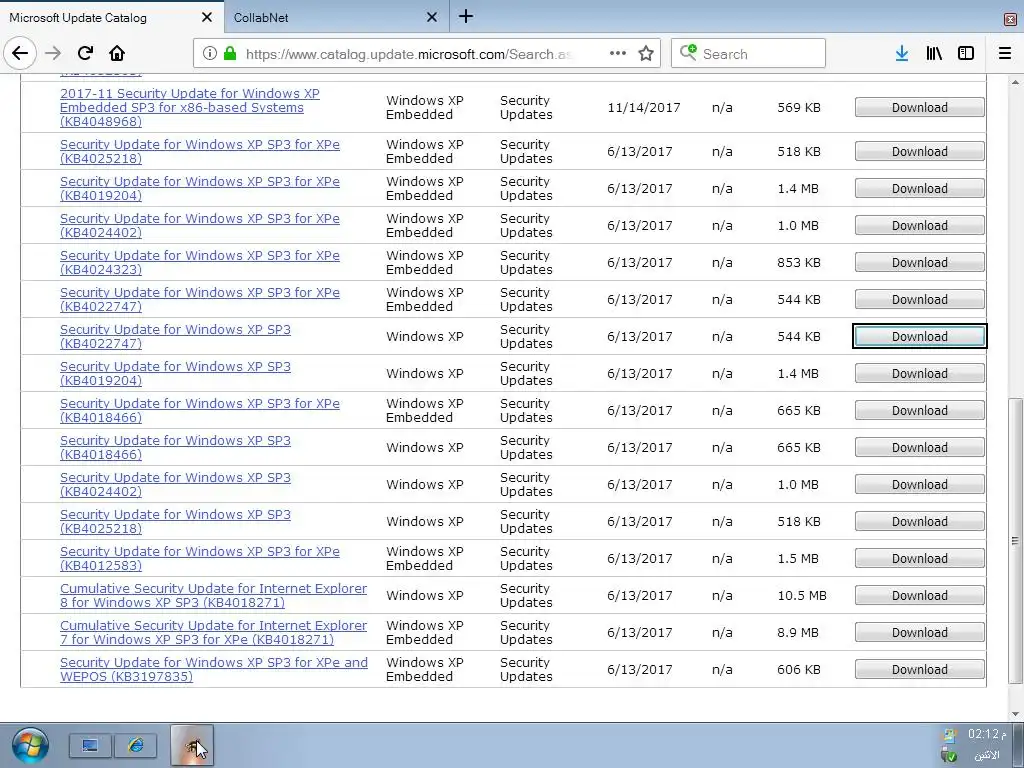Click the page vertical scrollbar thumb

1015,541
